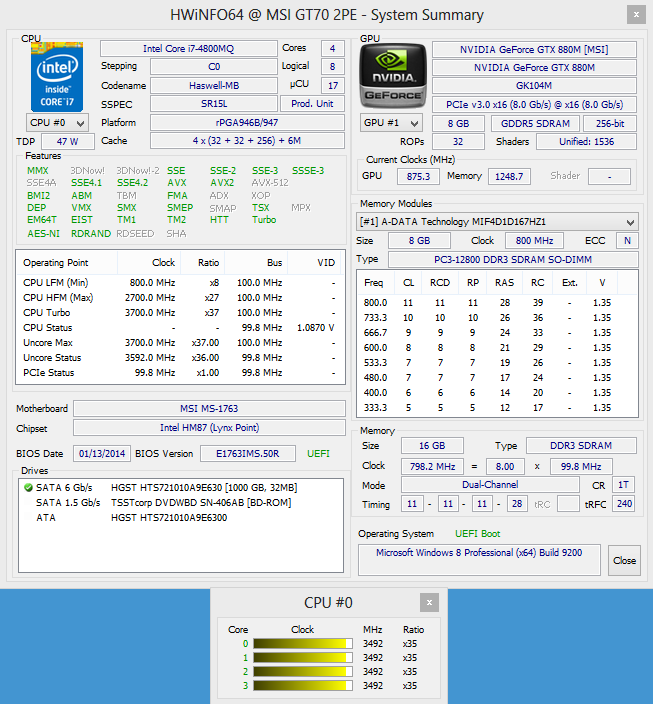This screenshot has width=653, height=704.
Task: Click the memory clock 798.2 MHz field
Action: (x=432, y=466)
